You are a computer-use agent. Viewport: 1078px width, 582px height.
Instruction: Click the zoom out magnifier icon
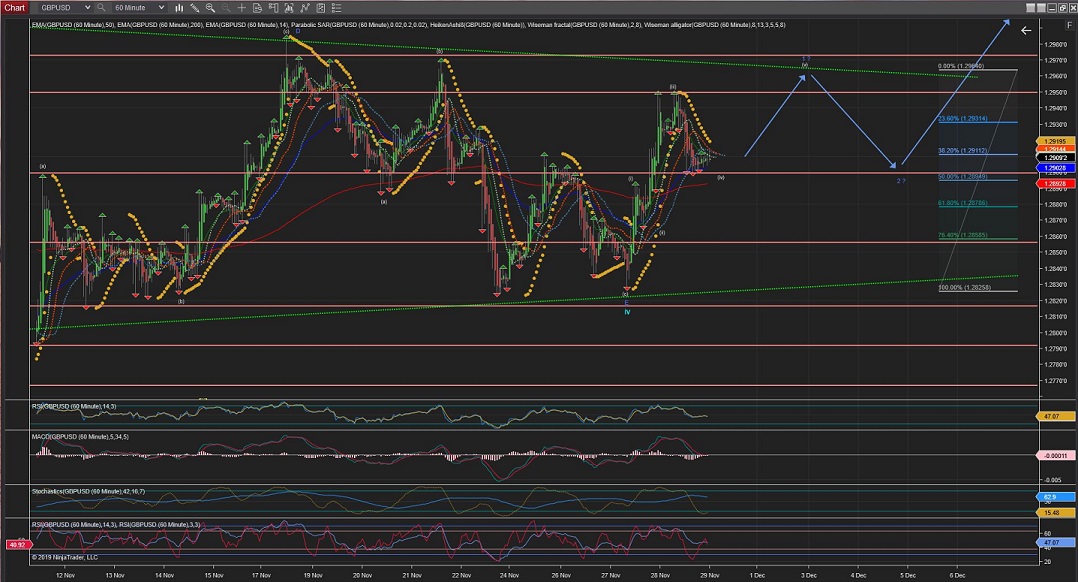coord(226,8)
